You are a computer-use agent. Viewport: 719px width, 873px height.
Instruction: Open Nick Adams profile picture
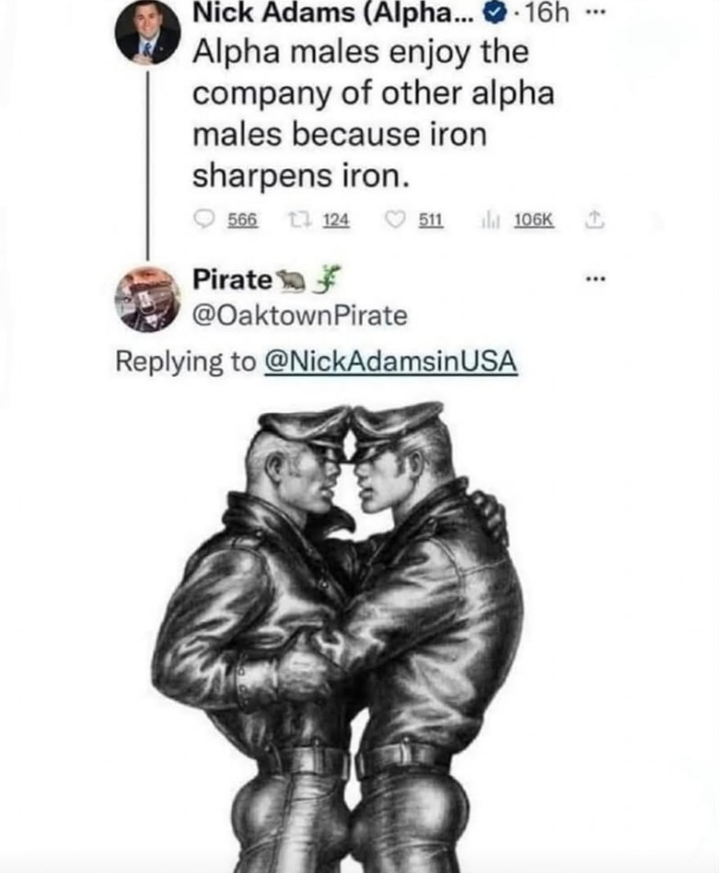pyautogui.click(x=148, y=33)
